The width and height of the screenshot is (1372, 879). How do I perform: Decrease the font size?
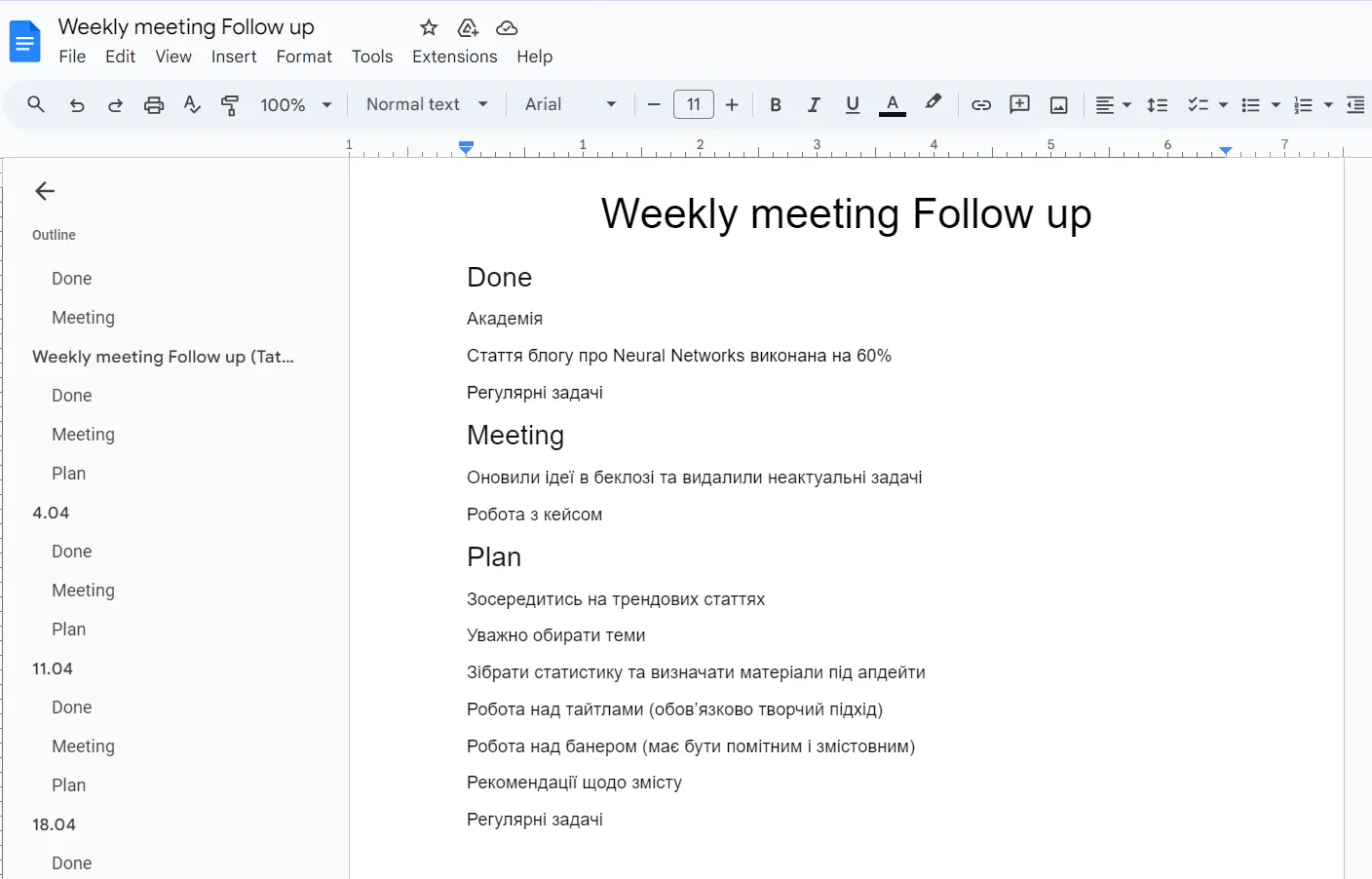pos(654,104)
